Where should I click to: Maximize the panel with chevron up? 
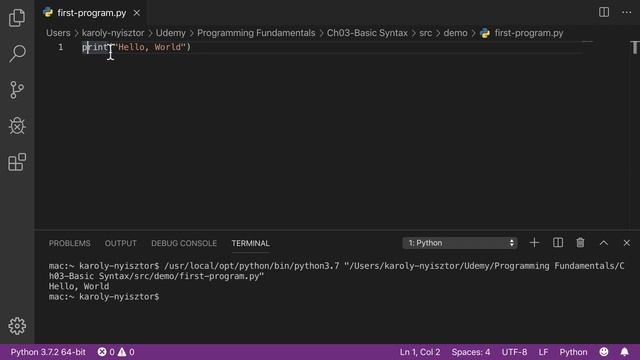pyautogui.click(x=603, y=243)
